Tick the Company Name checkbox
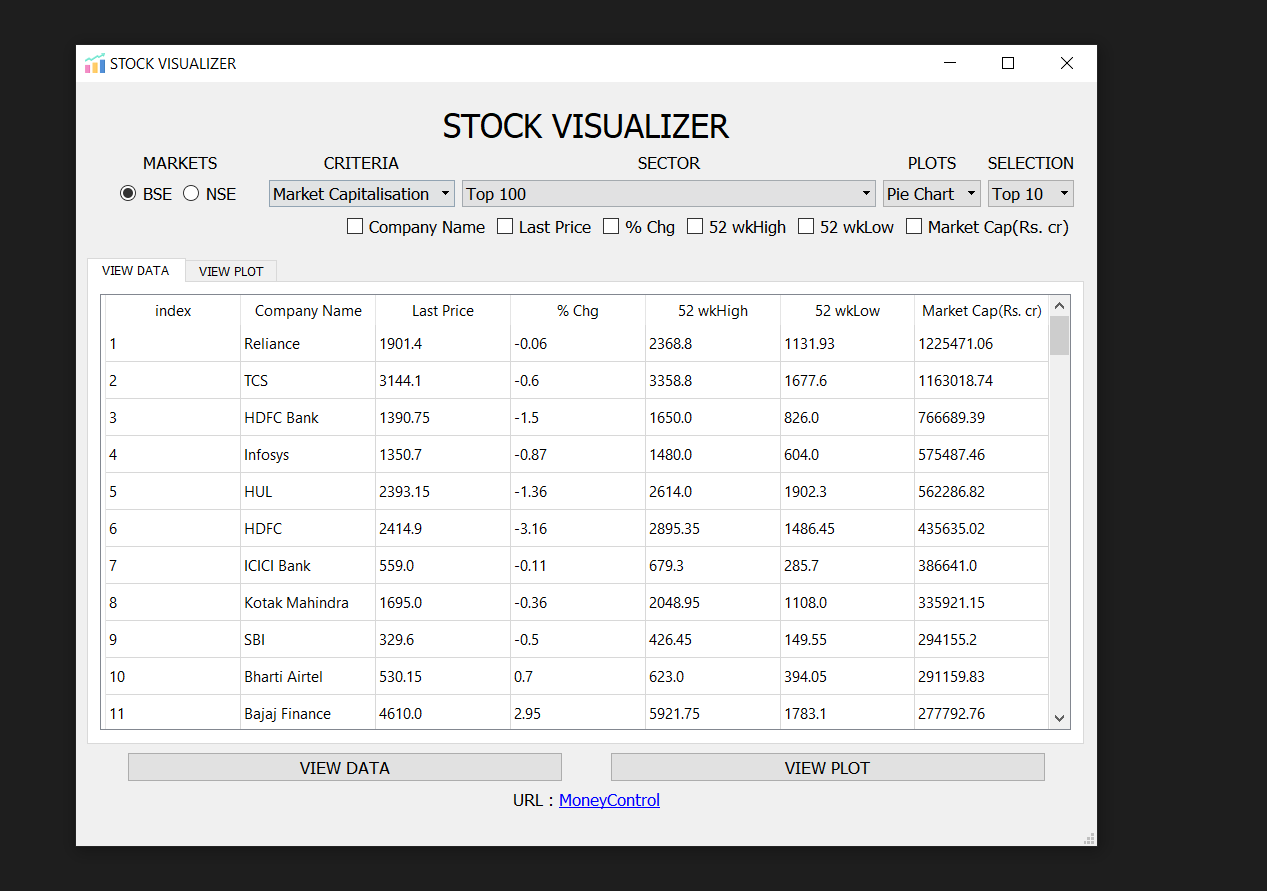The height and width of the screenshot is (891, 1267). coord(416,227)
